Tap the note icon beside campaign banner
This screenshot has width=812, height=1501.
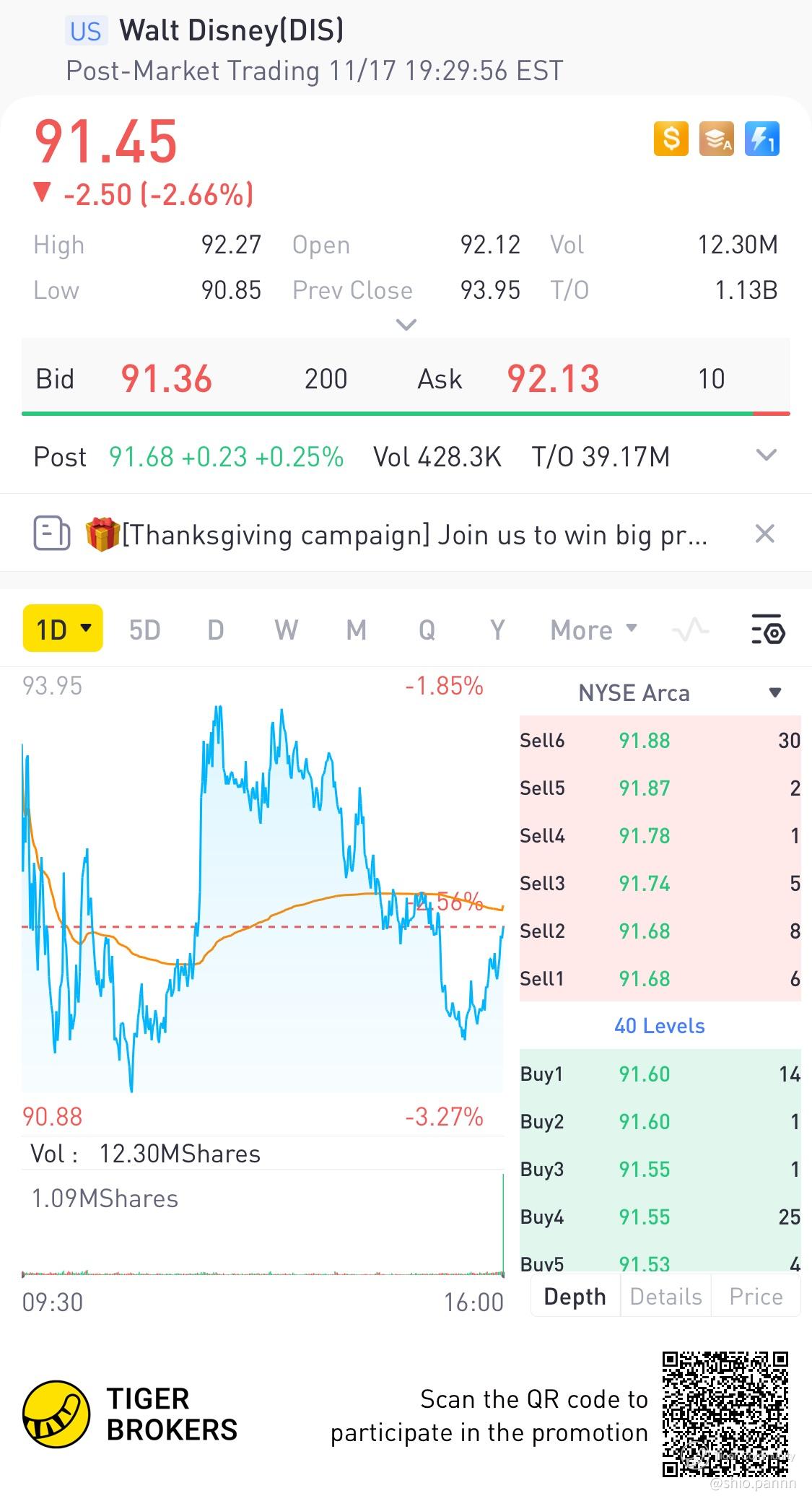click(x=52, y=534)
